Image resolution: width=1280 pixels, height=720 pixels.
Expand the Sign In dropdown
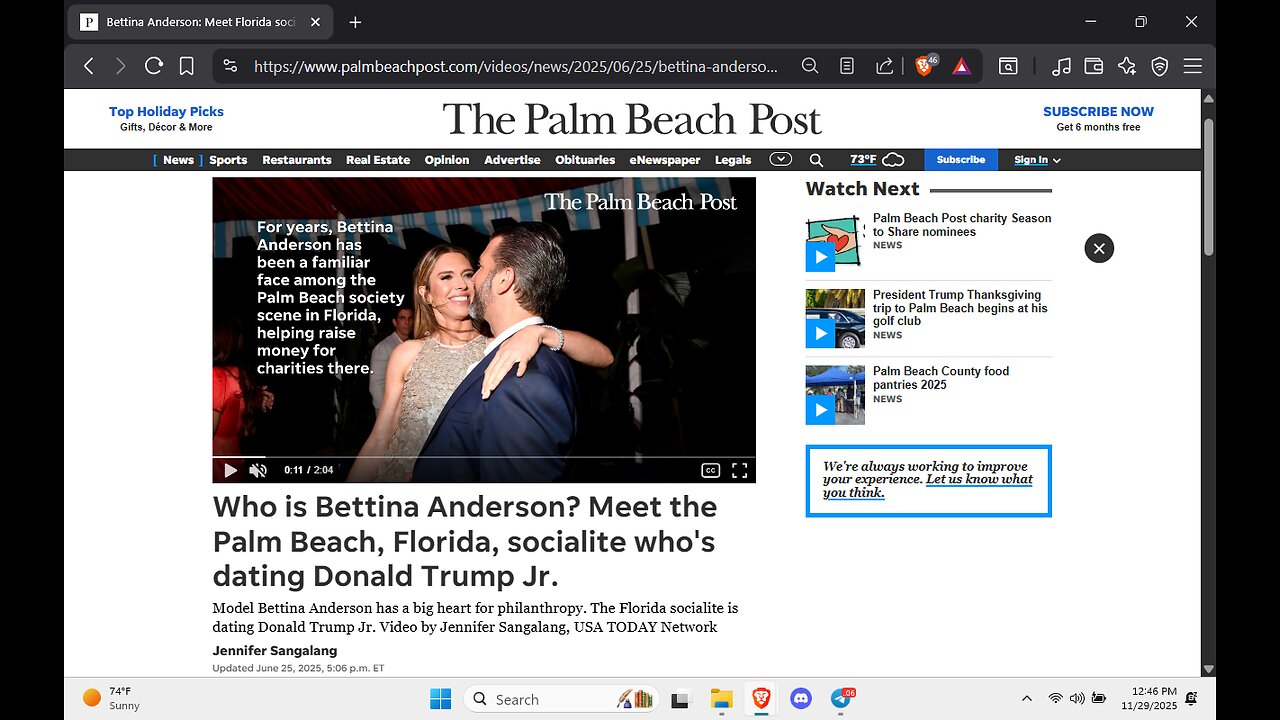1037,160
